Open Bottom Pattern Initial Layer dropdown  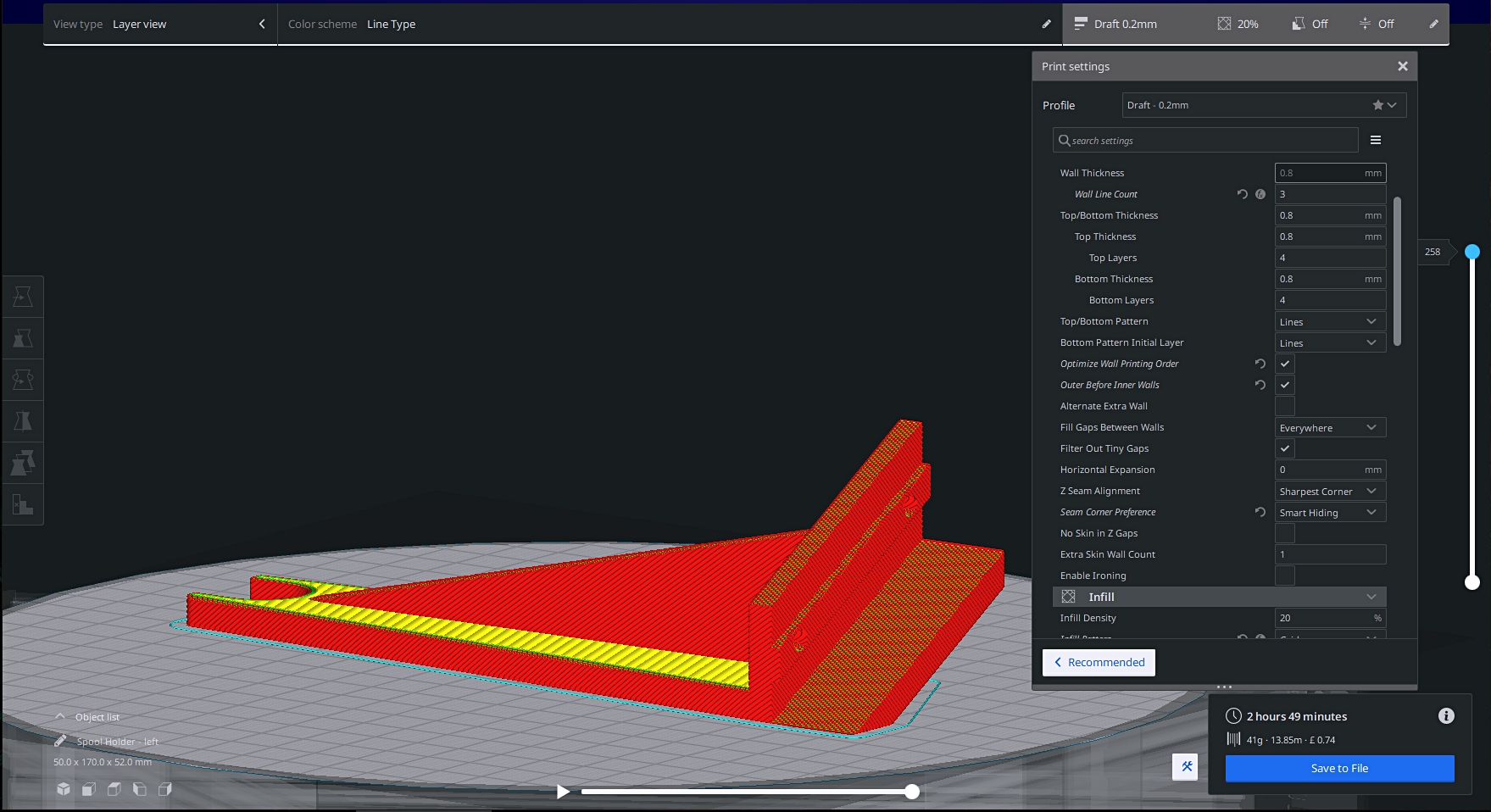pyautogui.click(x=1331, y=342)
